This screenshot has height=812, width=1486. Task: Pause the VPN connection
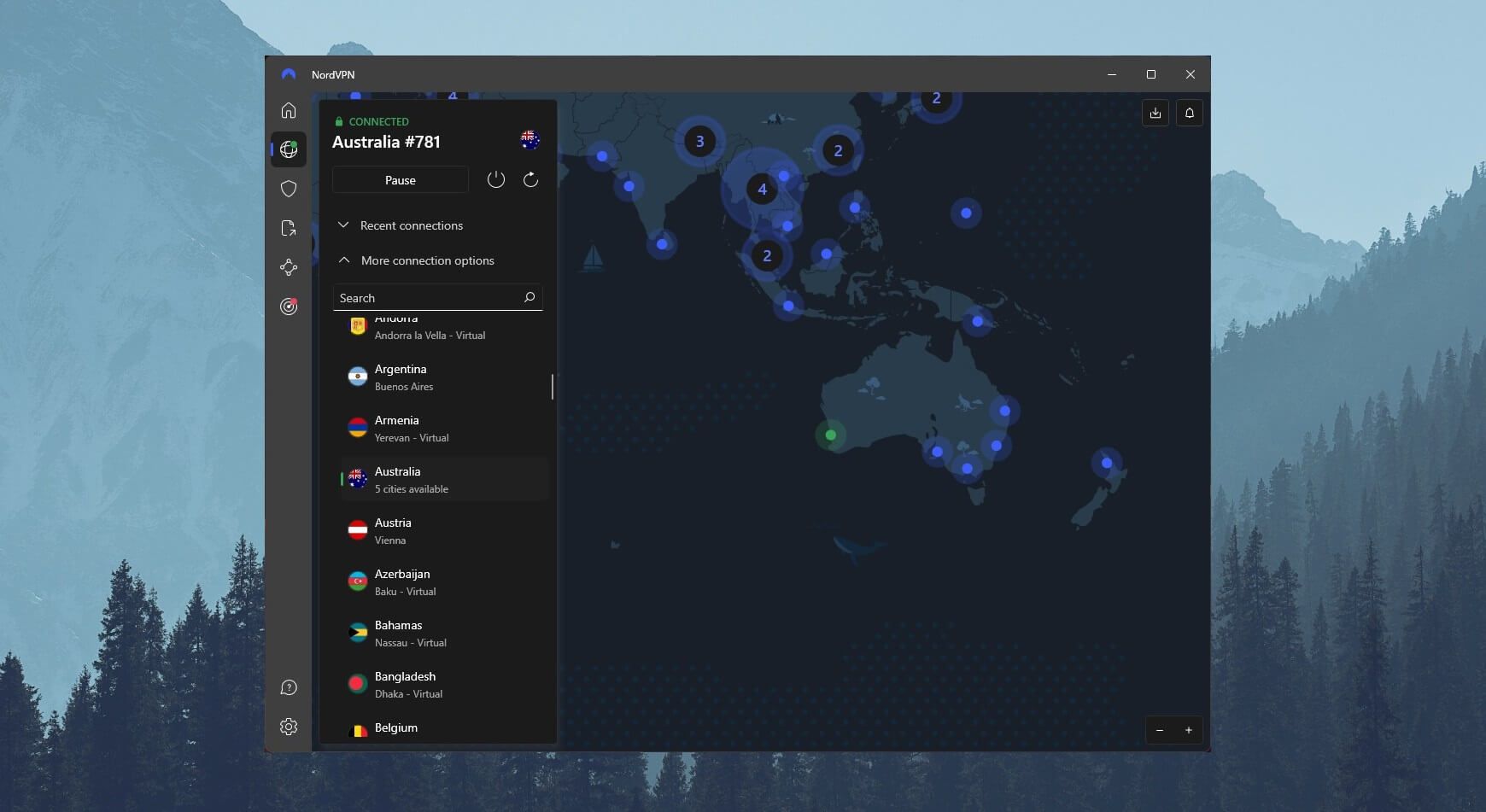[x=401, y=179]
